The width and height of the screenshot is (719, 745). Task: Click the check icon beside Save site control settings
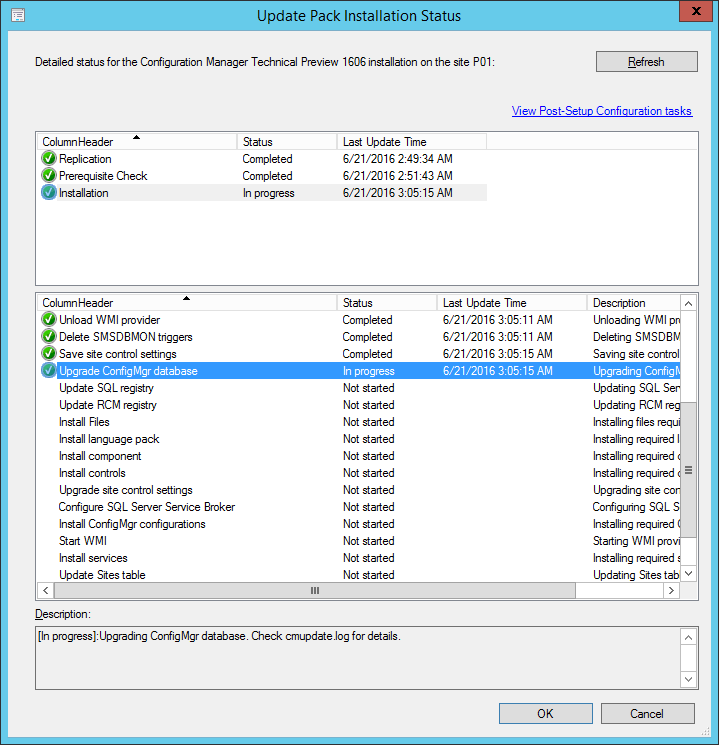(x=48, y=353)
